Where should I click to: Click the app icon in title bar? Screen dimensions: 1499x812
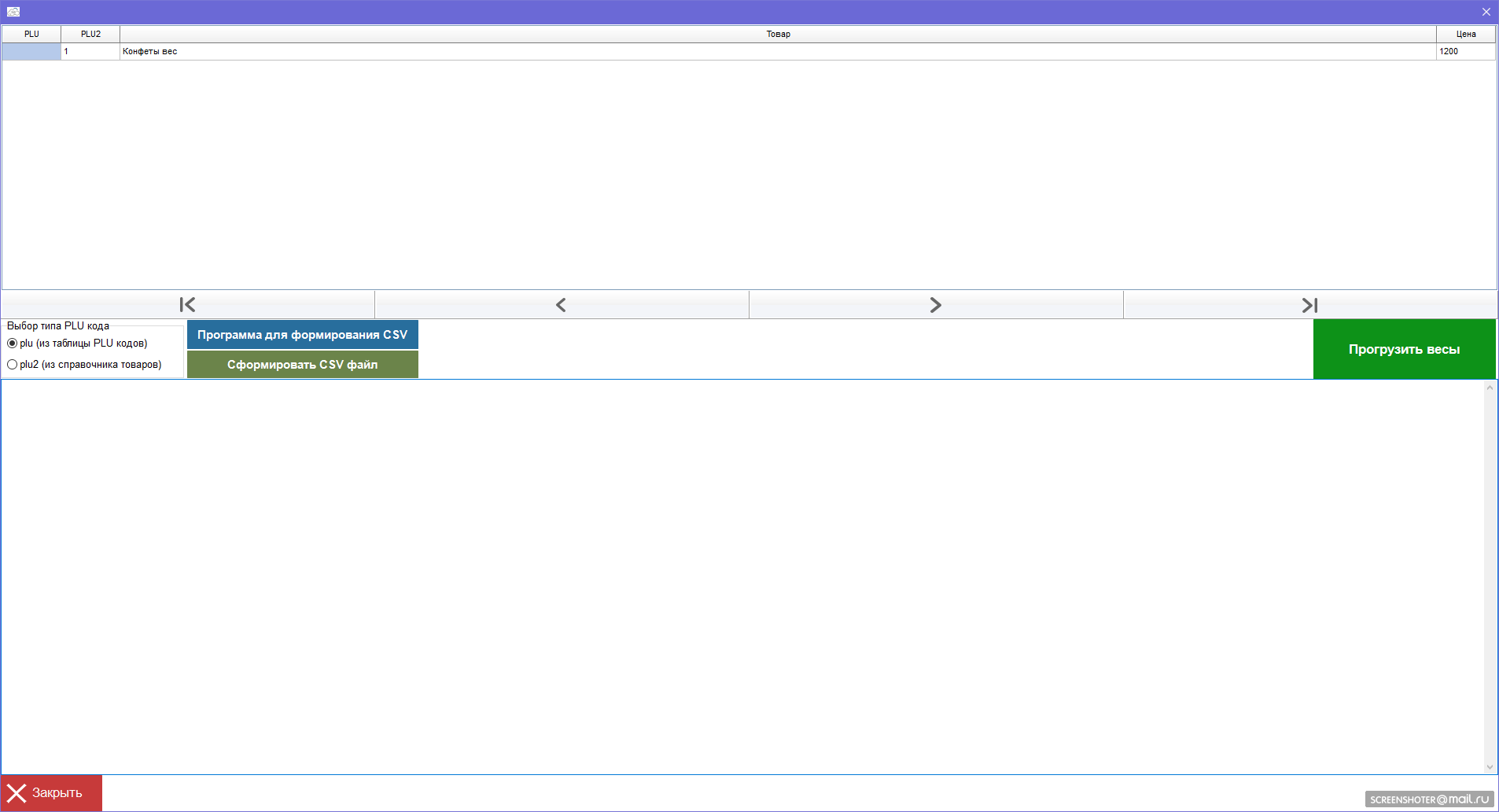click(13, 12)
